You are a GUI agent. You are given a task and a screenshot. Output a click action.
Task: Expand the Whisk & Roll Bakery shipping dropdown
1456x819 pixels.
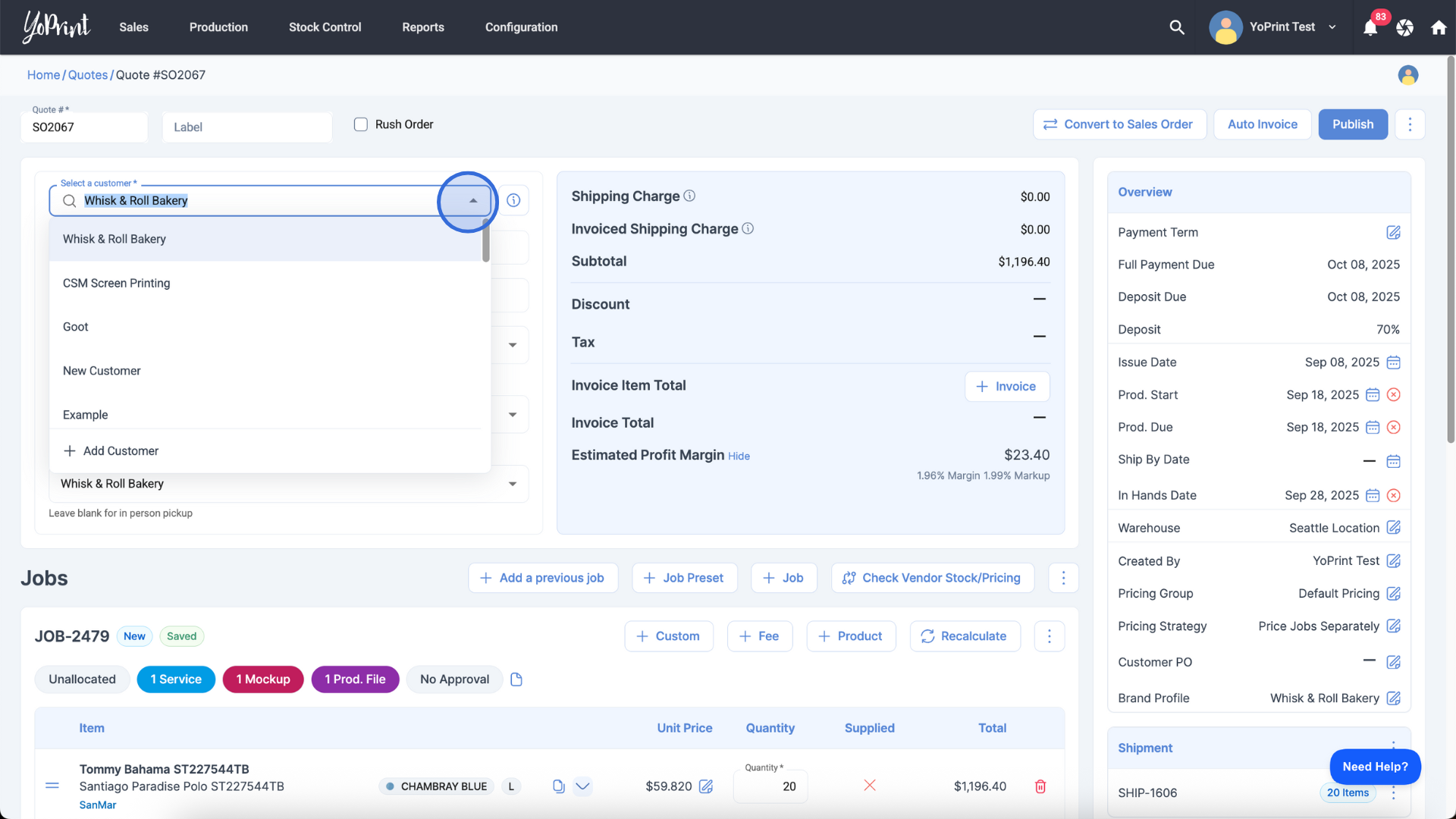coord(513,484)
